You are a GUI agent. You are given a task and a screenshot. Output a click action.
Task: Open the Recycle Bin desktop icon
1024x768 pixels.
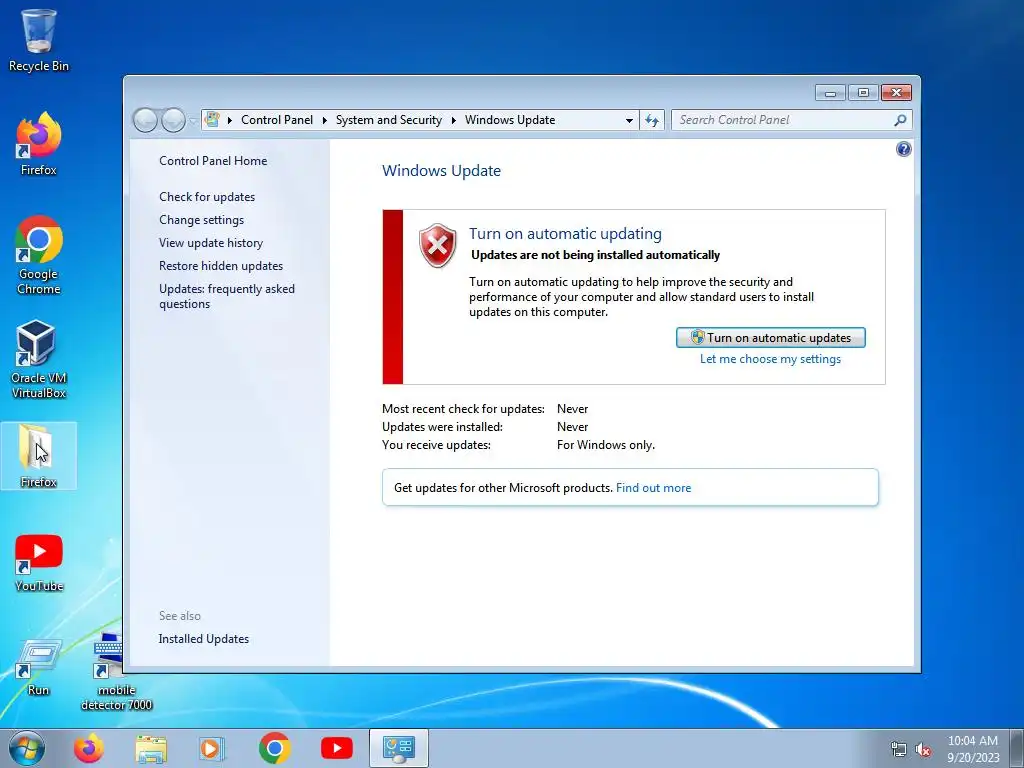(x=38, y=40)
